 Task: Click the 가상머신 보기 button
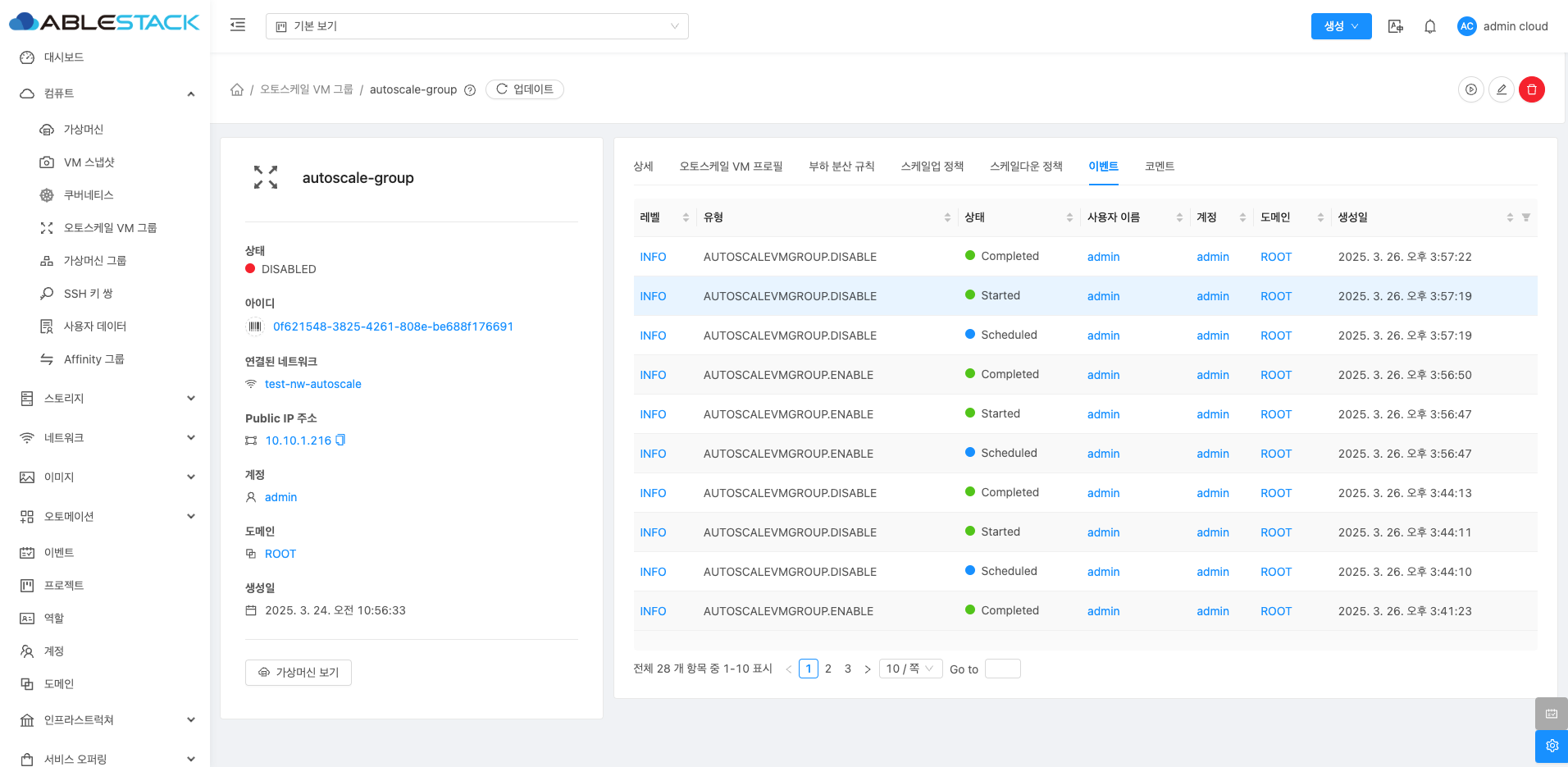click(x=299, y=673)
